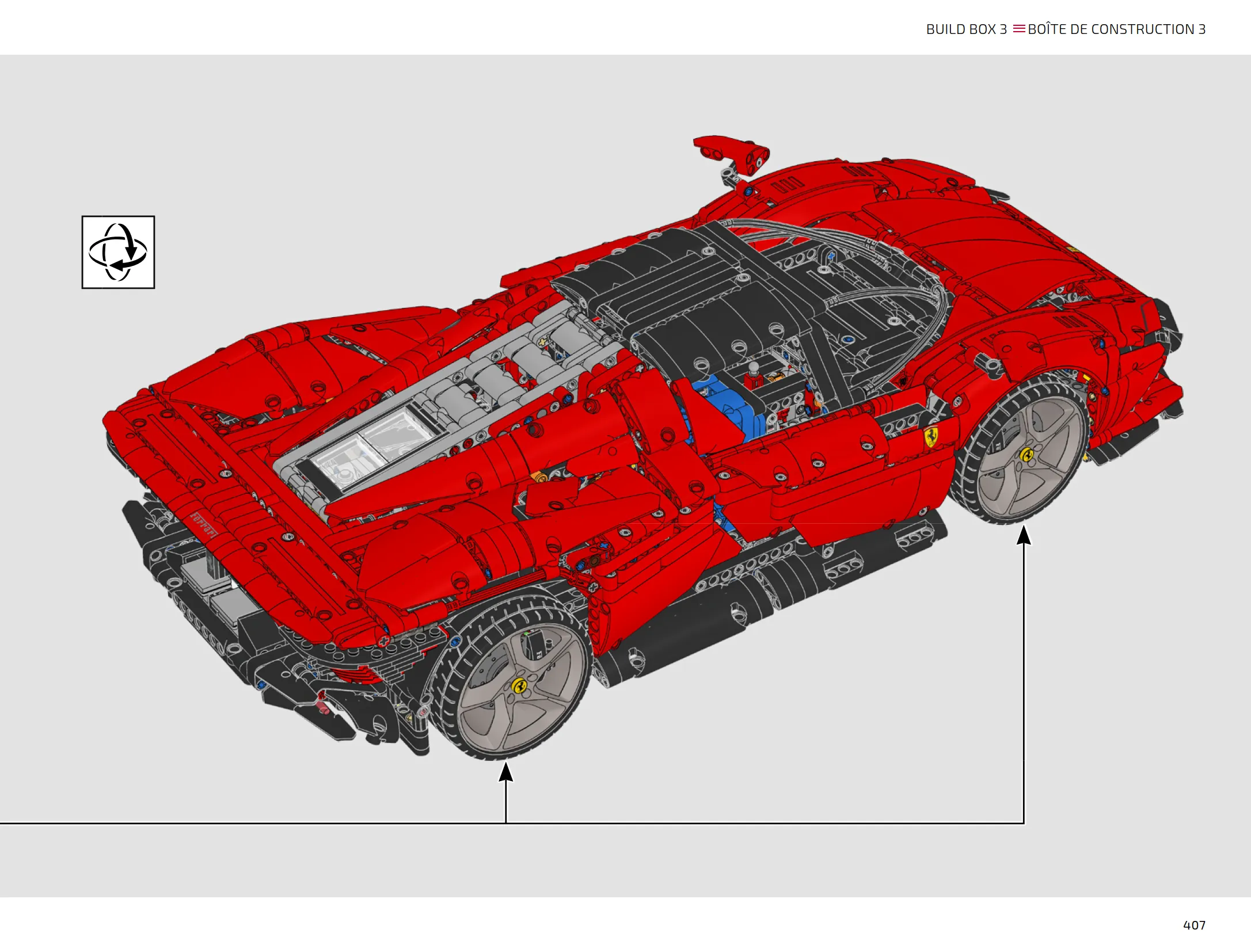Viewport: 1251px width, 952px height.
Task: Click the Ferrari lettering on the rear bumper
Action: 204,524
